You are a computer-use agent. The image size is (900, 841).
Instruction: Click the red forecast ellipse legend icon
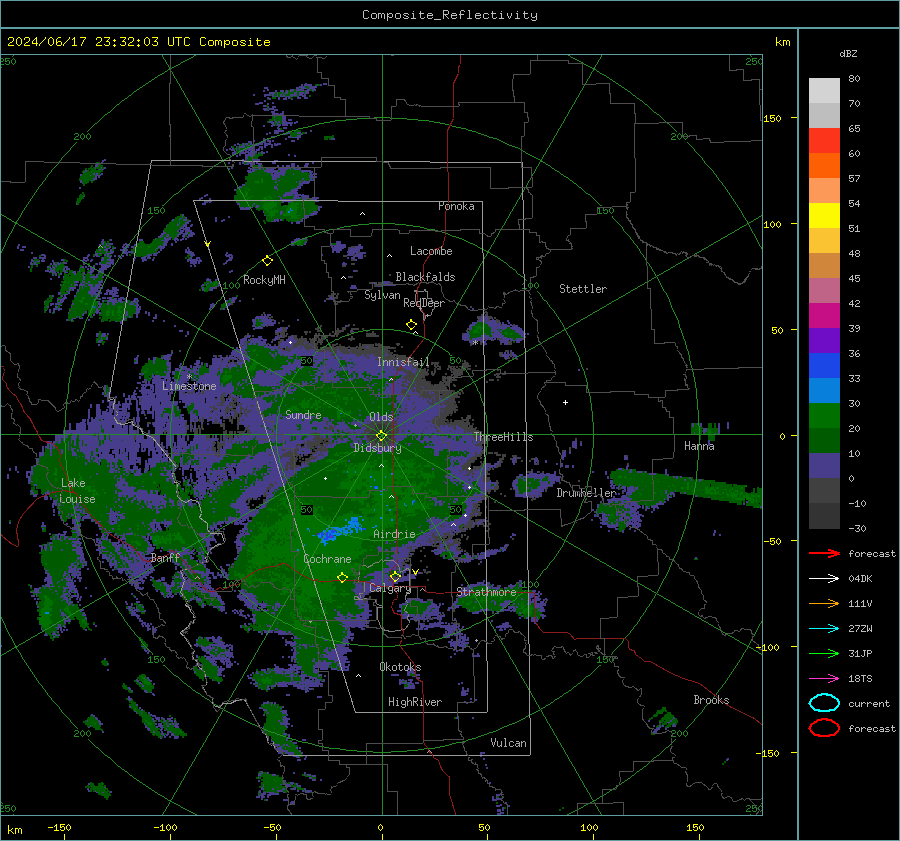824,728
